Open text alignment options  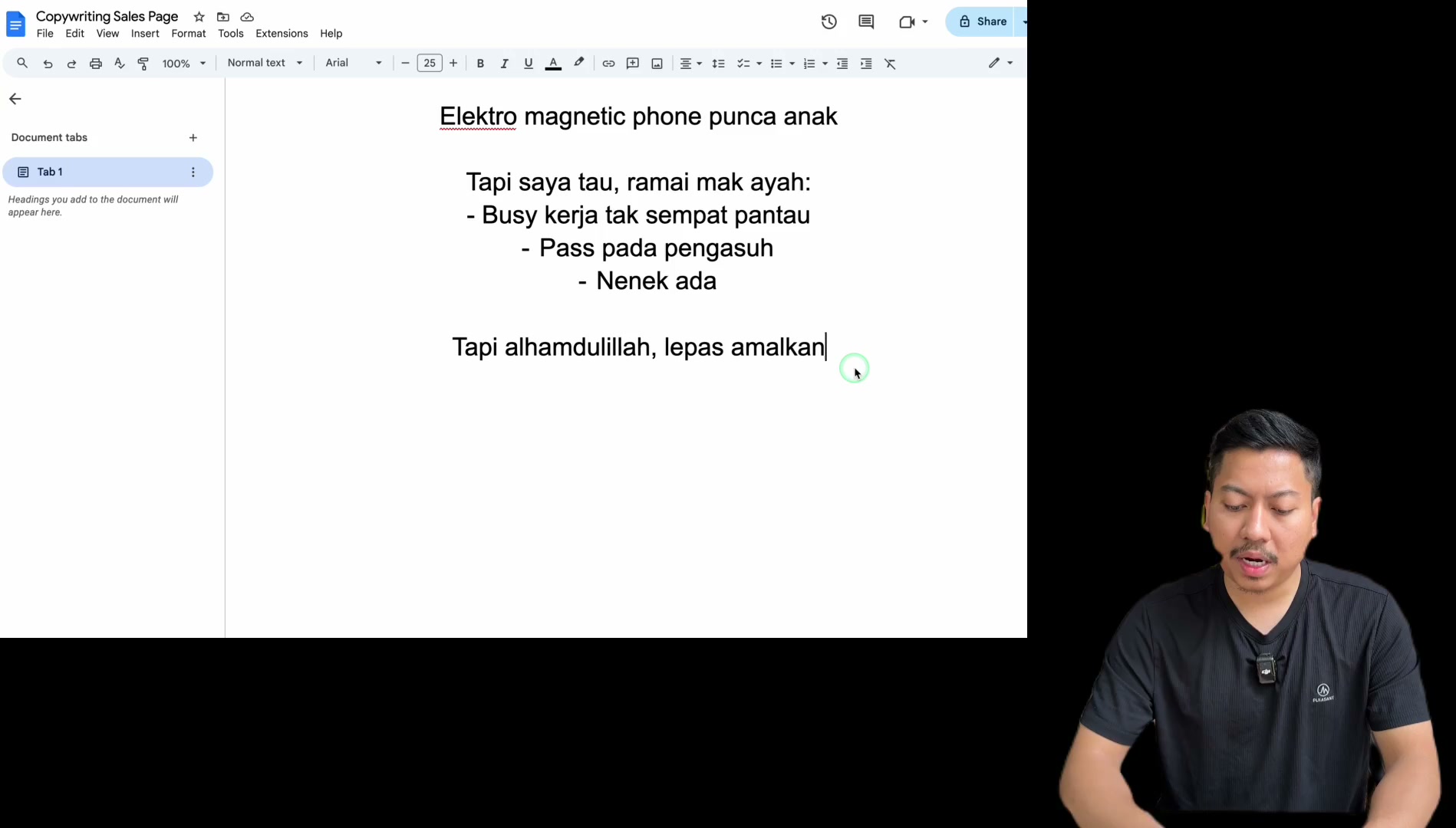tap(690, 64)
